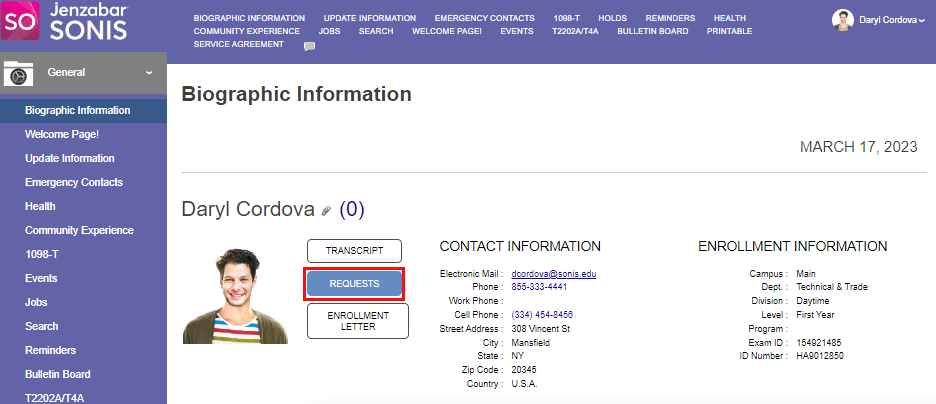936x404 pixels.
Task: Open Emergency Contacts in the top menu
Action: coord(485,18)
